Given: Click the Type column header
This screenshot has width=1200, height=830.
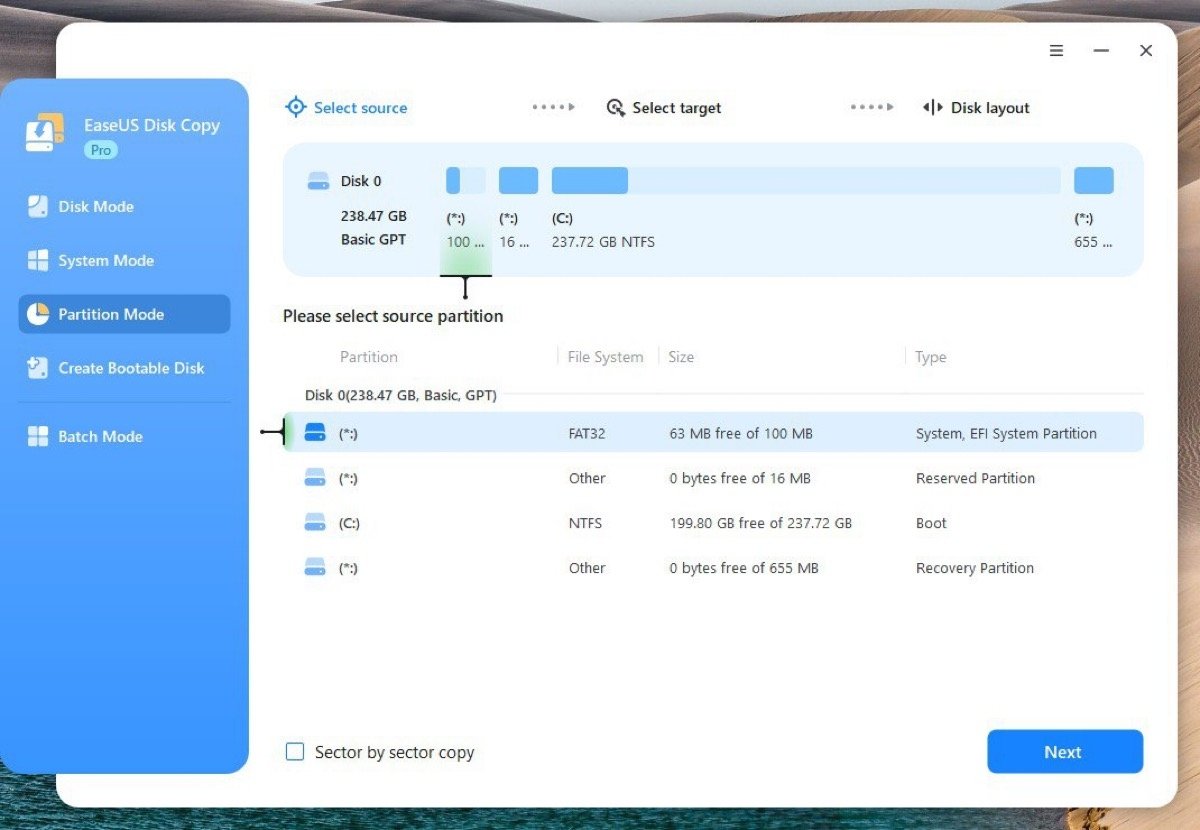Looking at the screenshot, I should pos(931,357).
